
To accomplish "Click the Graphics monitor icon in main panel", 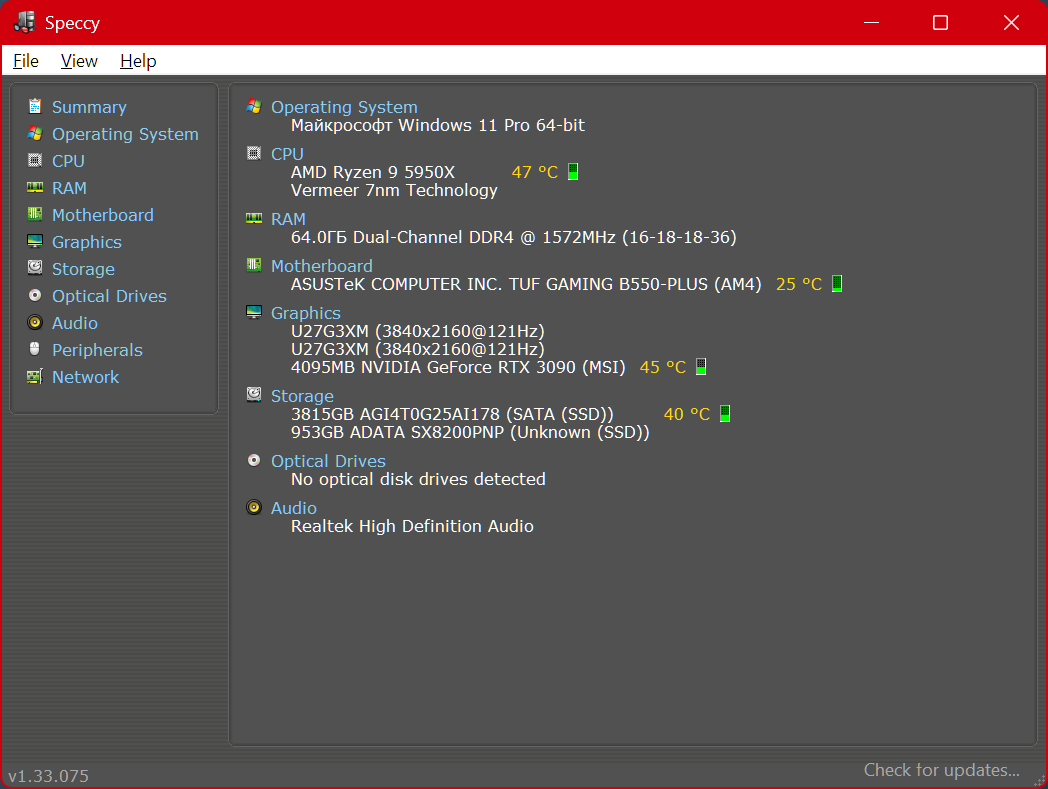I will coord(254,312).
